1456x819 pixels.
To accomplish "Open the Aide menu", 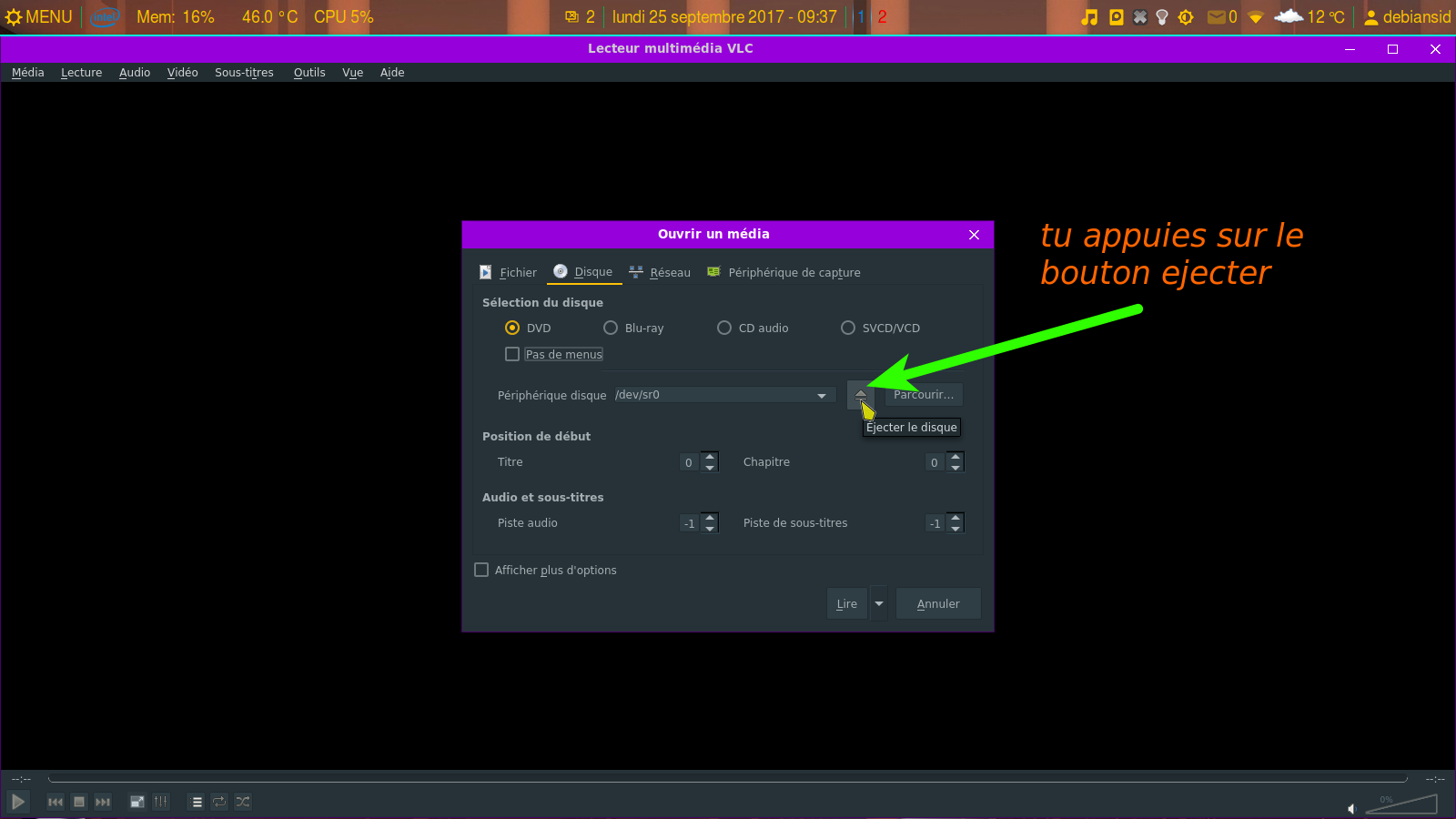I will (392, 73).
